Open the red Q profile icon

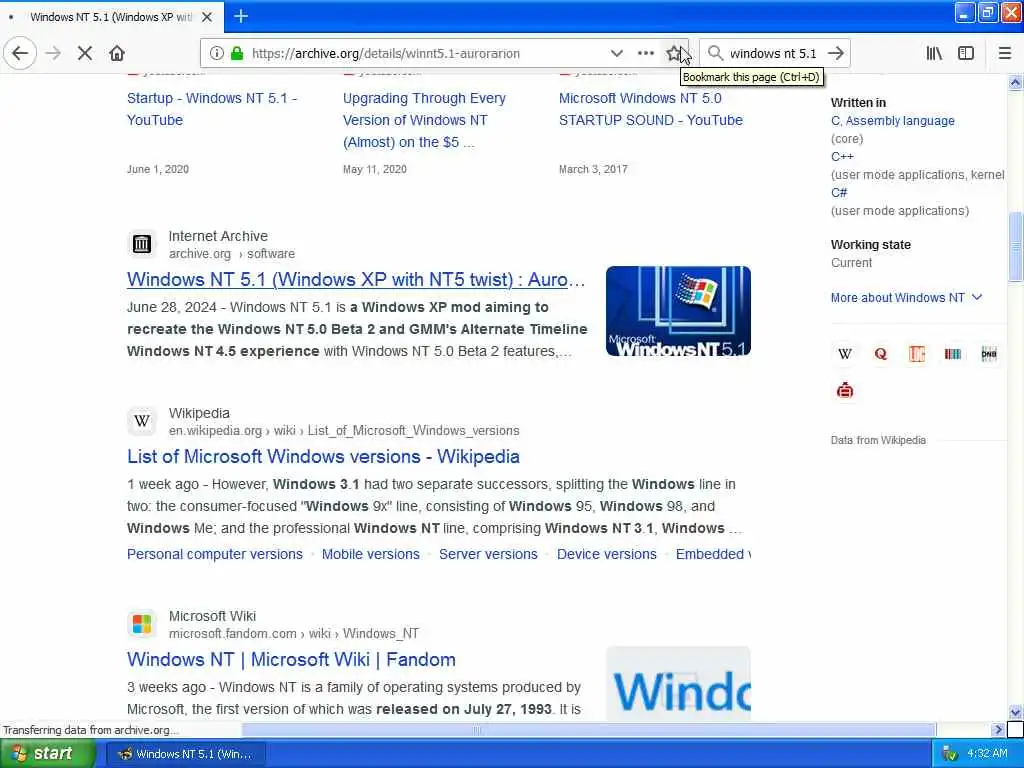click(x=881, y=354)
